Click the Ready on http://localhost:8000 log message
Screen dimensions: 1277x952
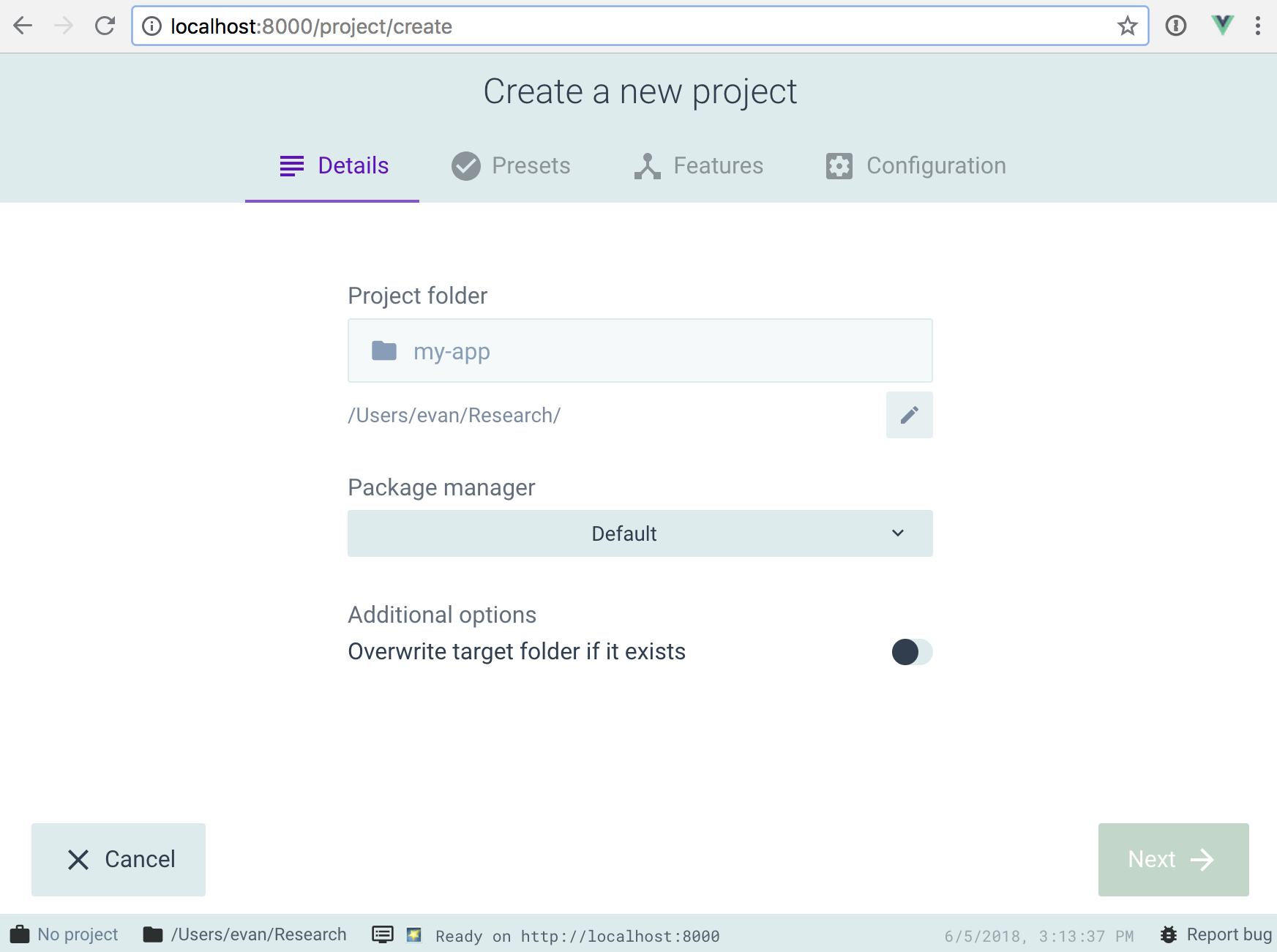pos(577,936)
